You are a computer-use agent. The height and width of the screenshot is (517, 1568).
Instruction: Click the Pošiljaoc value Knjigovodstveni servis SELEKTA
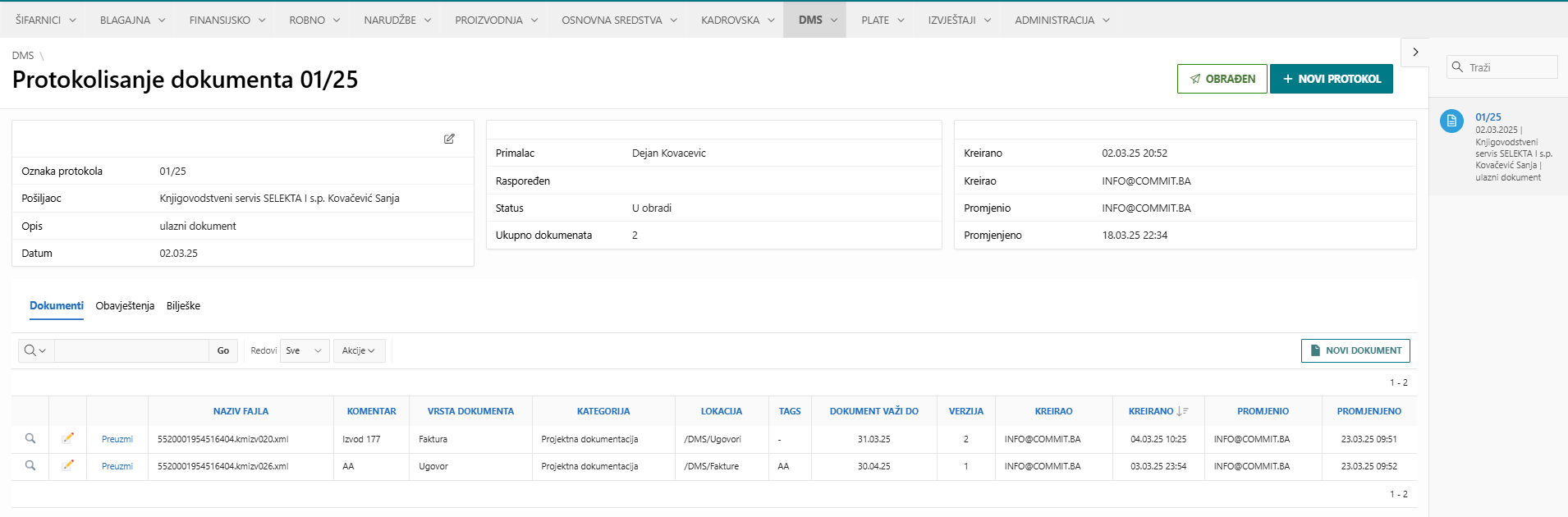click(279, 198)
